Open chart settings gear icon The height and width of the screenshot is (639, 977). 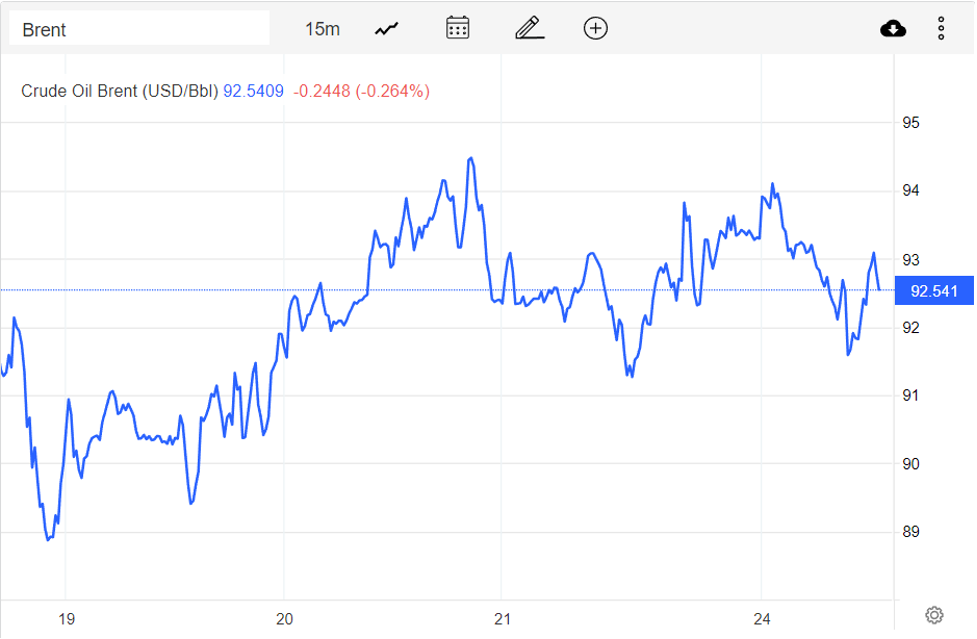pyautogui.click(x=934, y=614)
